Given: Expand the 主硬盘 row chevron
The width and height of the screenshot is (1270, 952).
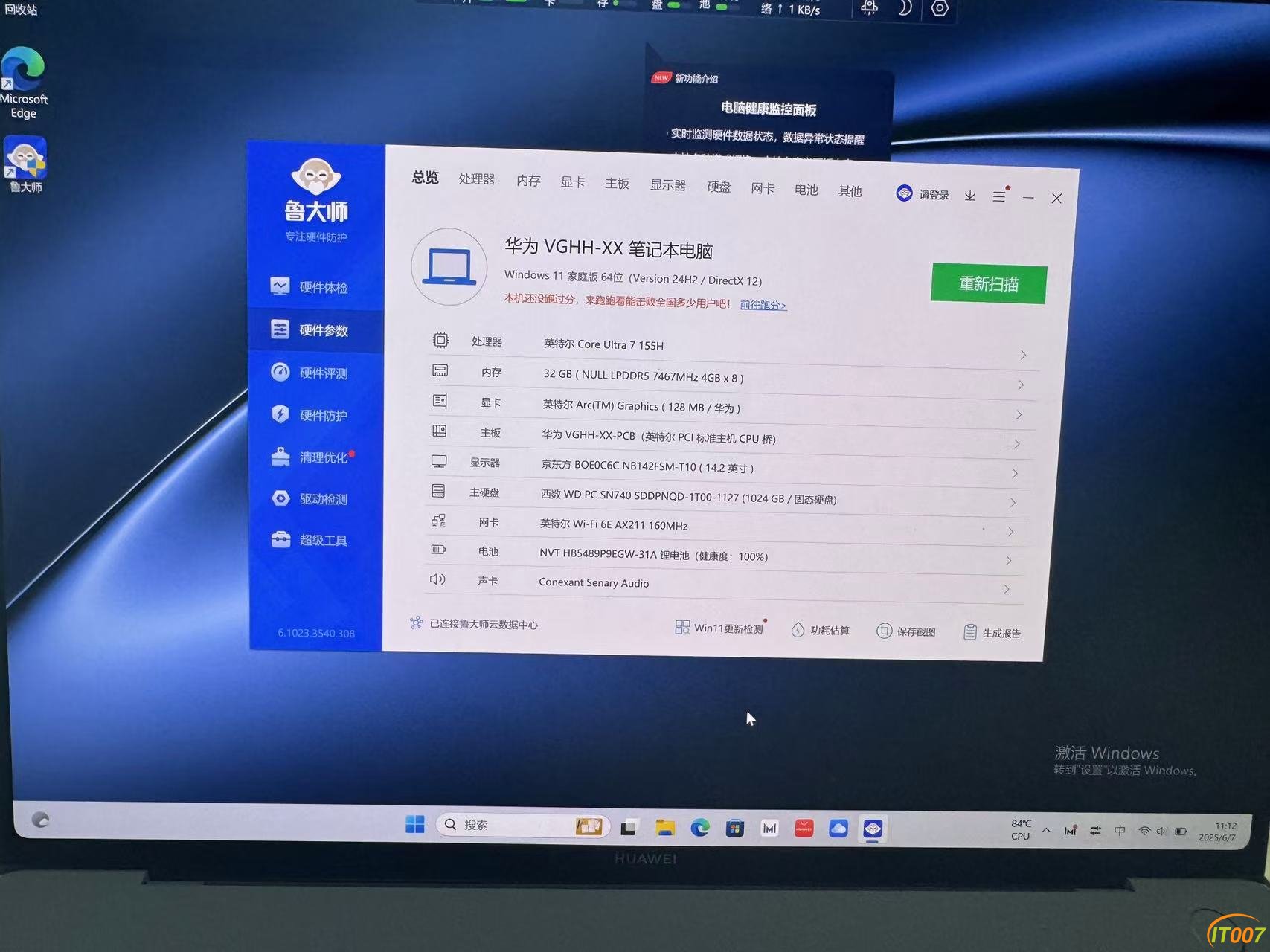Looking at the screenshot, I should click(x=1013, y=504).
